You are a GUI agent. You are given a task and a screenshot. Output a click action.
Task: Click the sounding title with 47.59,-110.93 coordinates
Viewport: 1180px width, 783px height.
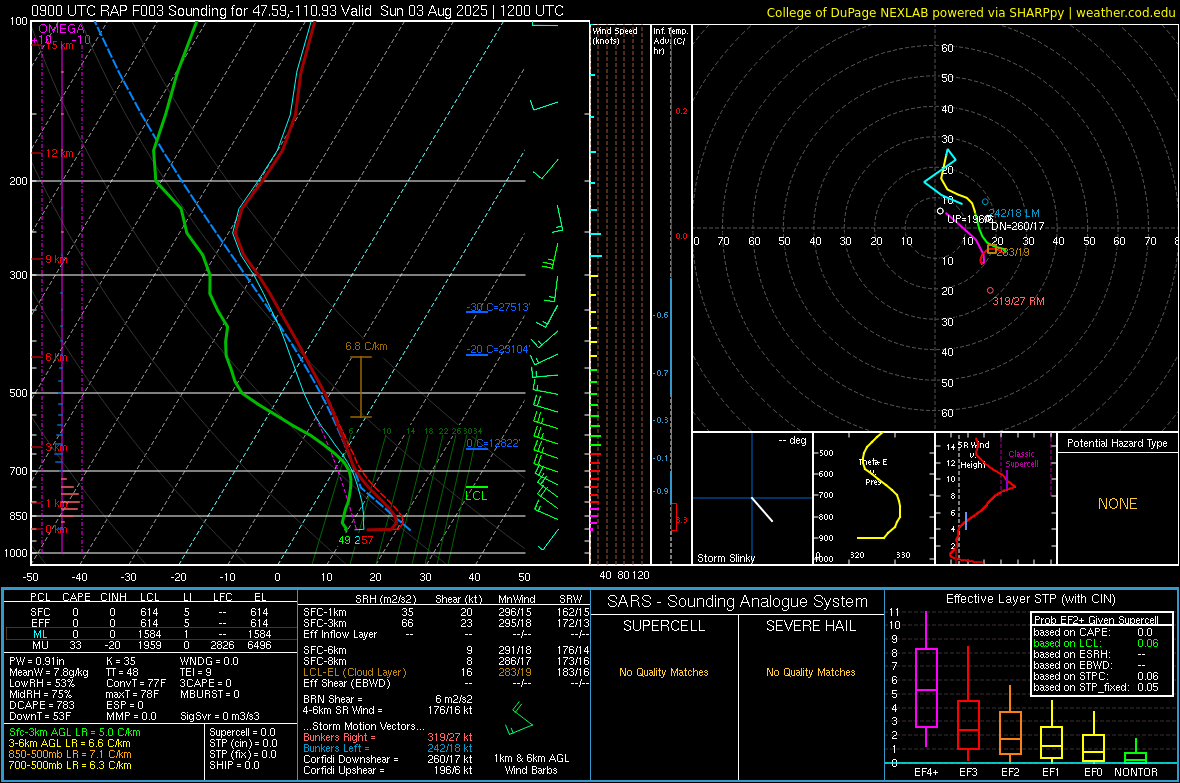297,11
